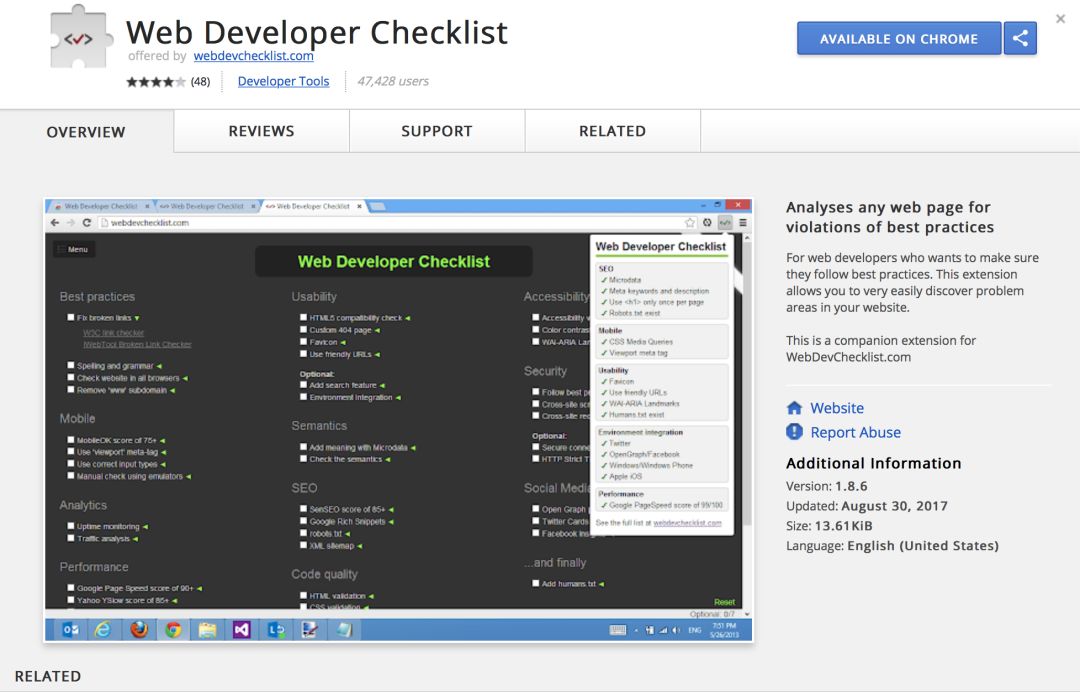Click Internet Explorer icon on preview taskbar
The width and height of the screenshot is (1080, 692).
click(x=103, y=629)
